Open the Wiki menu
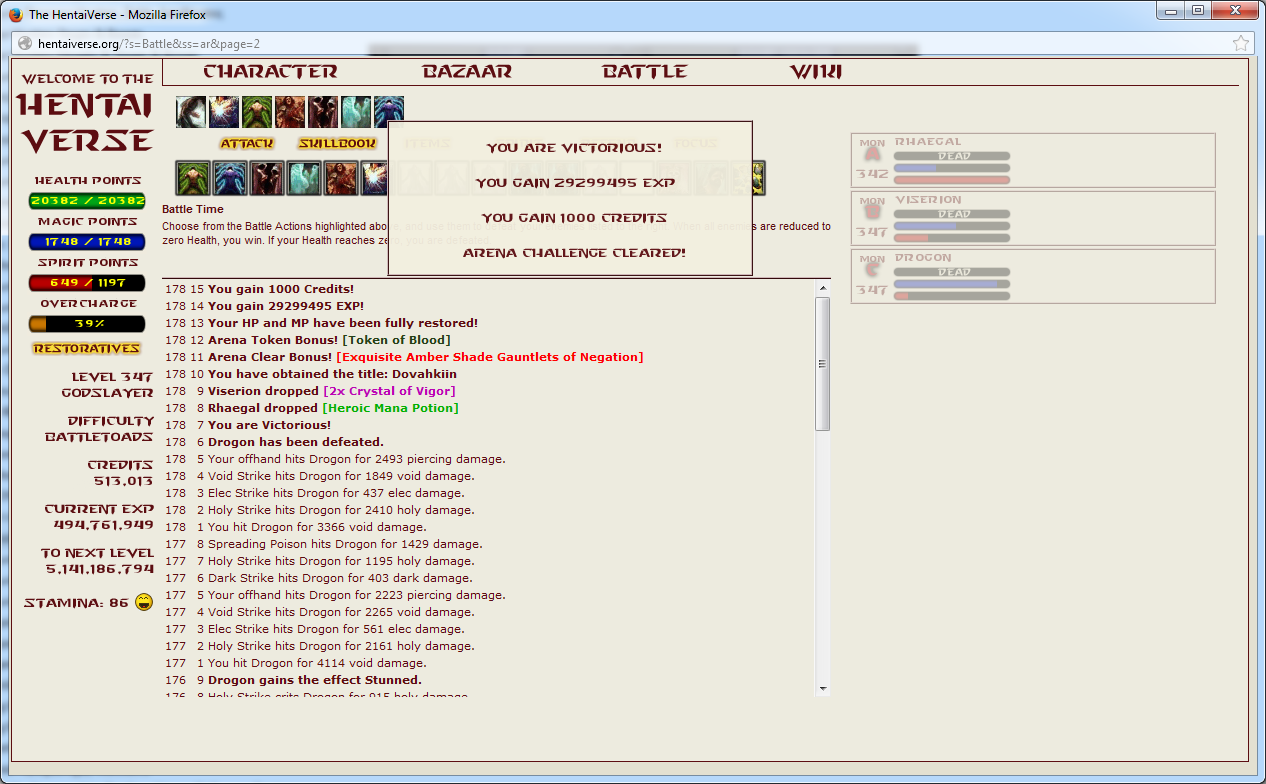 click(816, 72)
